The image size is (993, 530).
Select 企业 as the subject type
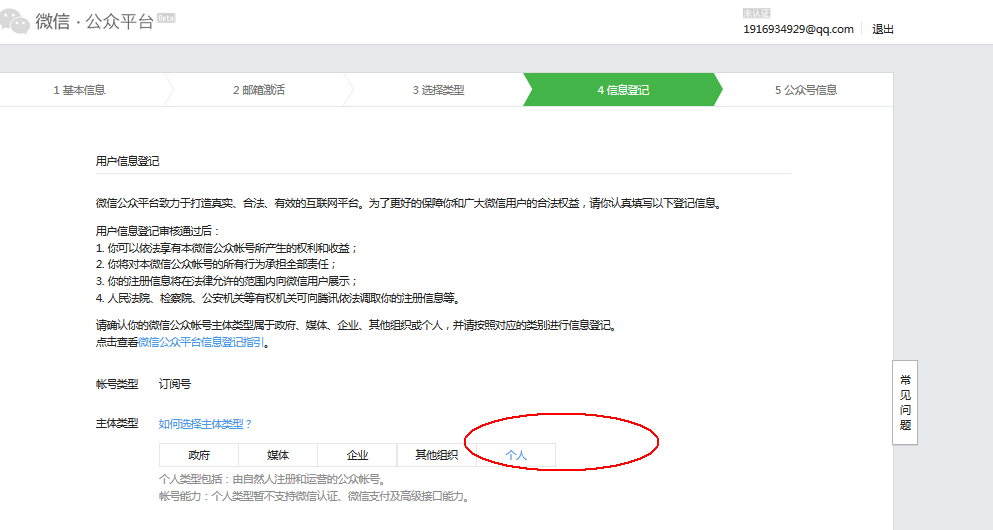(x=357, y=455)
